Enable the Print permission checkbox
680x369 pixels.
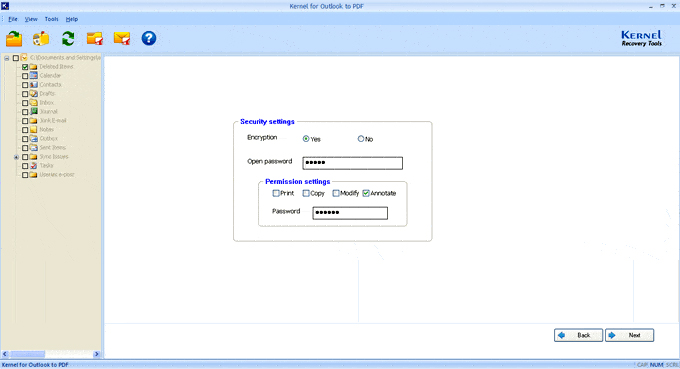coord(276,193)
